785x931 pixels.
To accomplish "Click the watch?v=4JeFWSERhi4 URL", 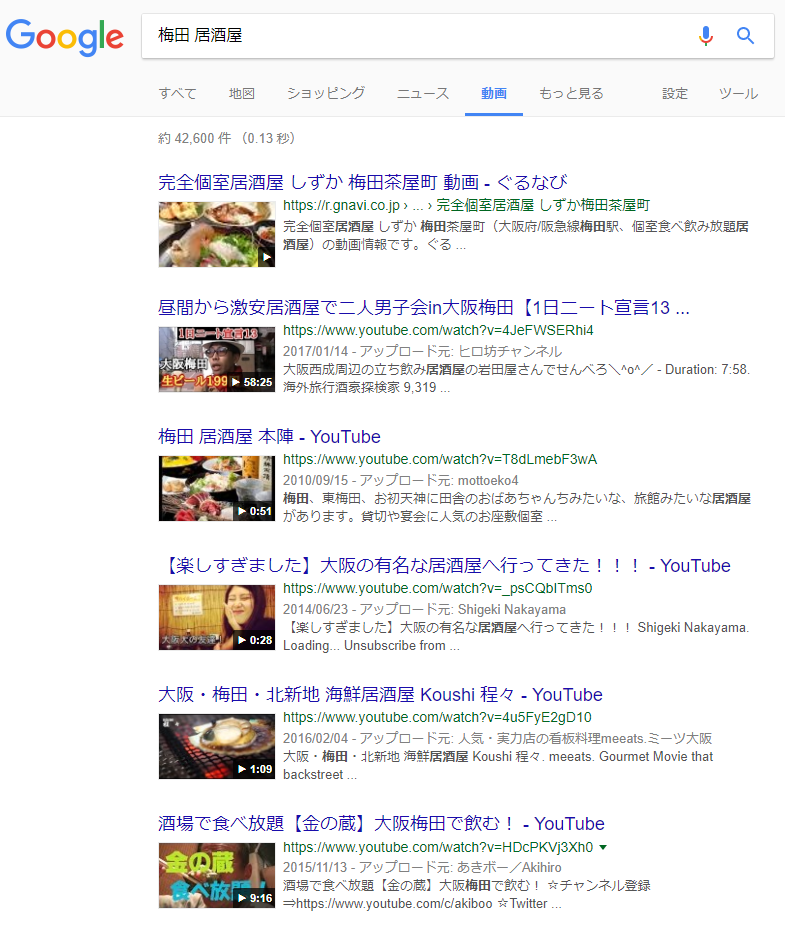I will coord(438,331).
